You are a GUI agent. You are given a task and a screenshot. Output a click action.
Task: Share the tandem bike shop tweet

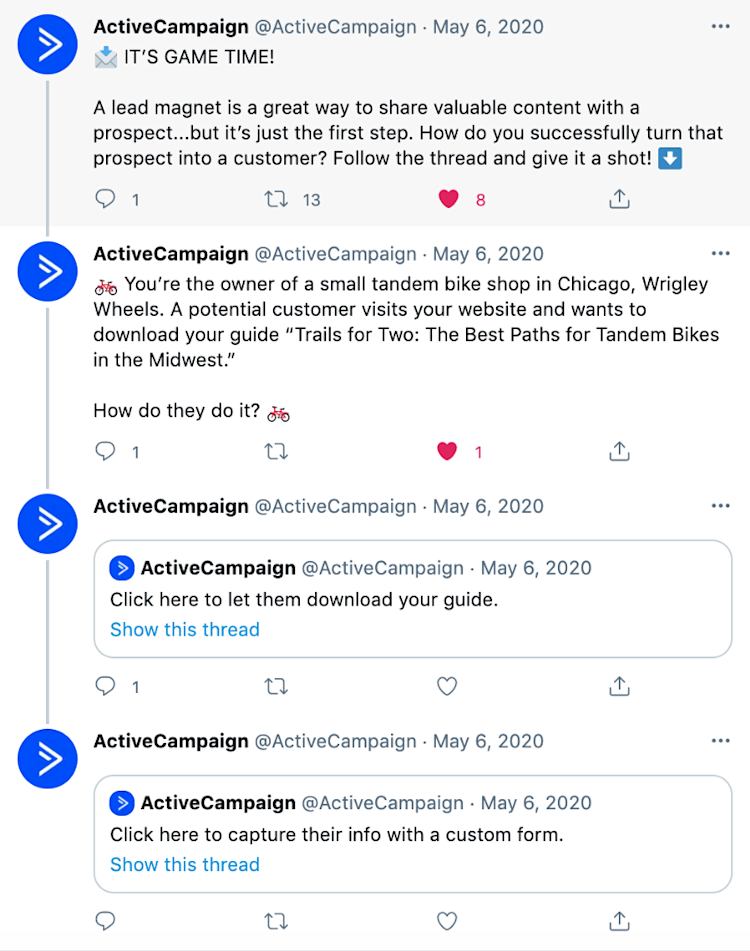[x=619, y=451]
